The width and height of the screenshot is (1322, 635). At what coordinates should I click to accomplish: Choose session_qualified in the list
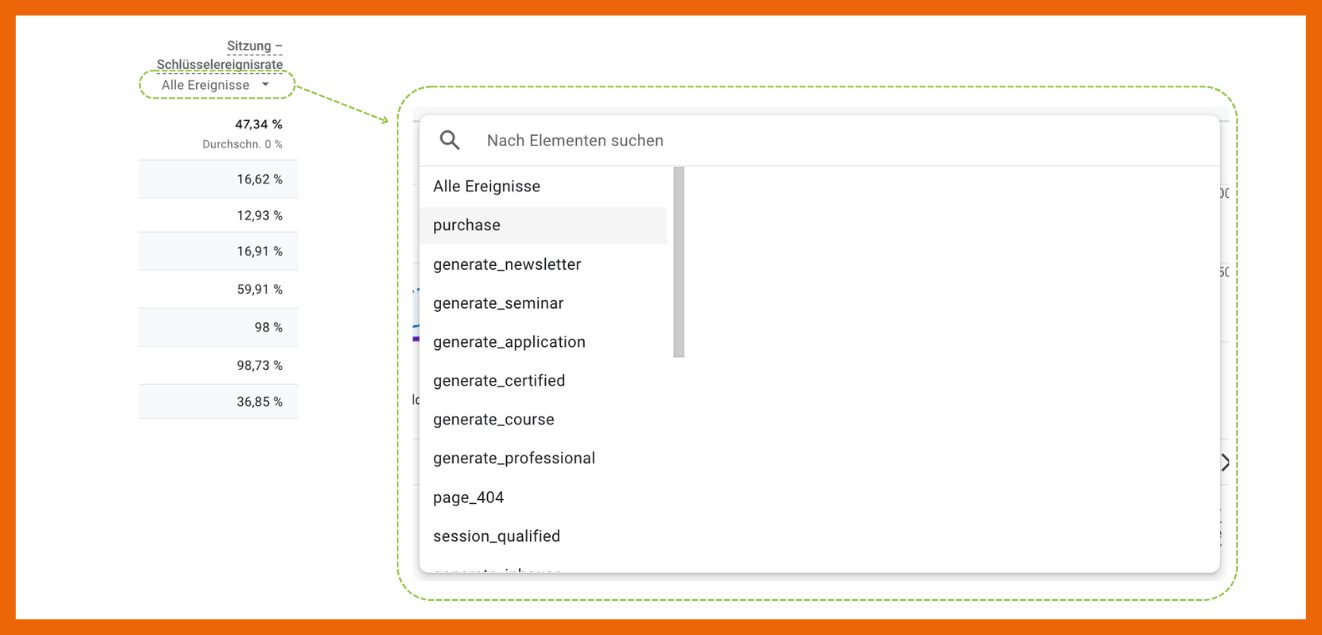click(496, 537)
